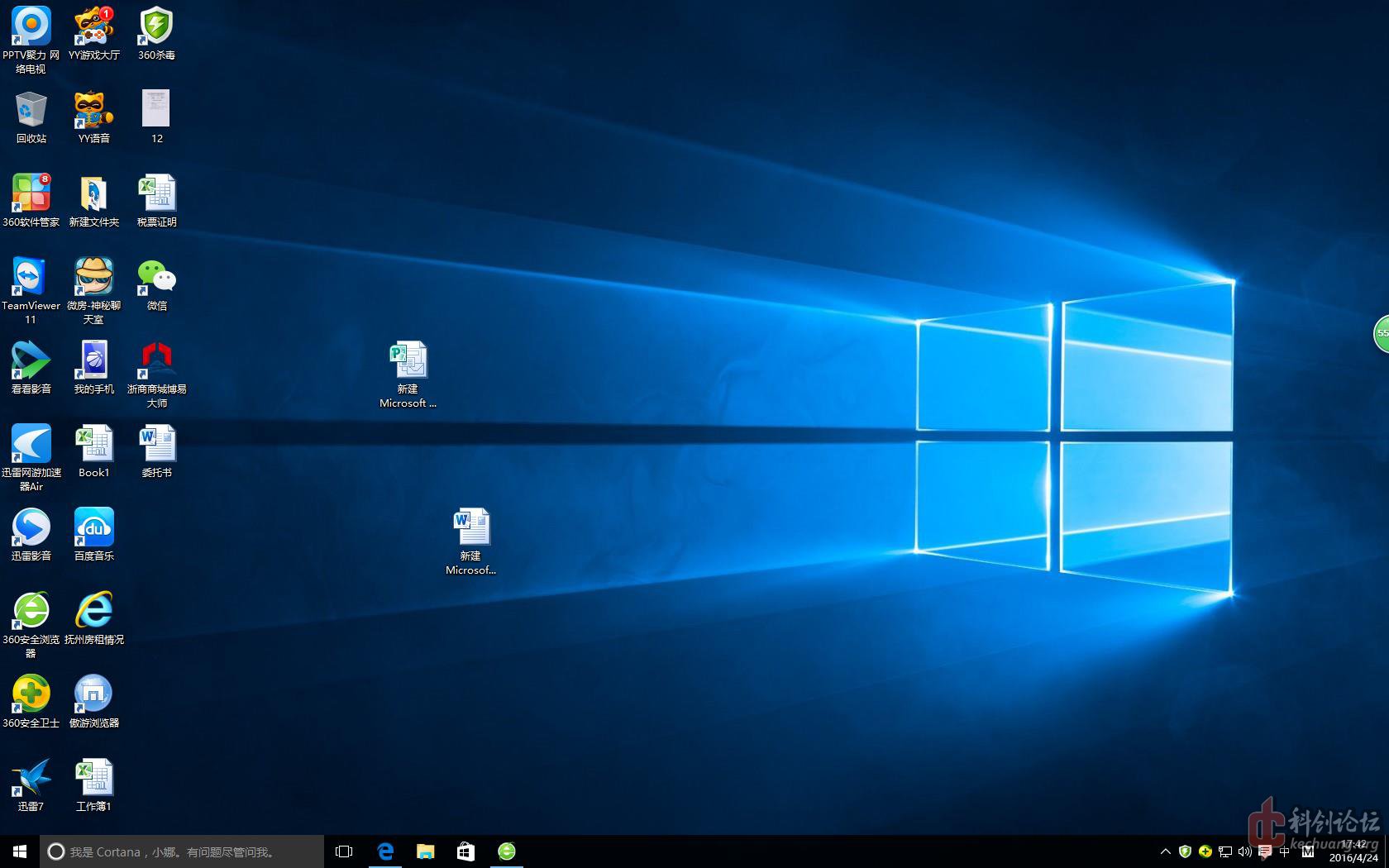Open File Explorer from the taskbar
This screenshot has height=868, width=1389.
click(x=426, y=851)
